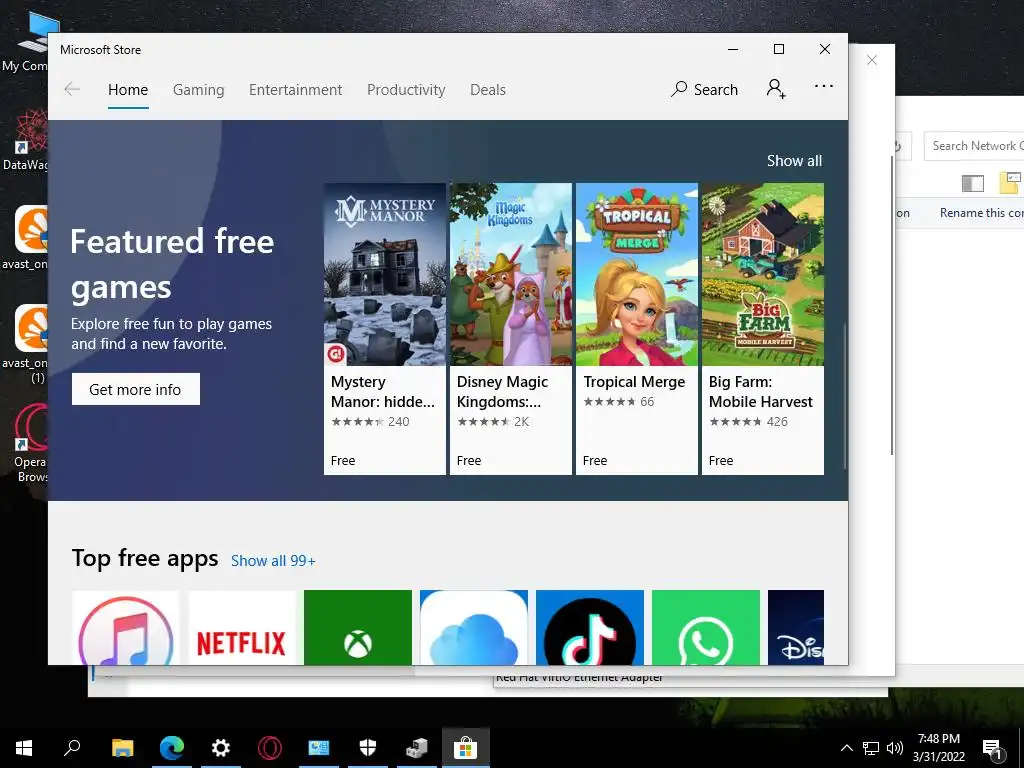Open the Disney Magic Kingdoms game card
Image resolution: width=1024 pixels, height=768 pixels.
point(511,328)
